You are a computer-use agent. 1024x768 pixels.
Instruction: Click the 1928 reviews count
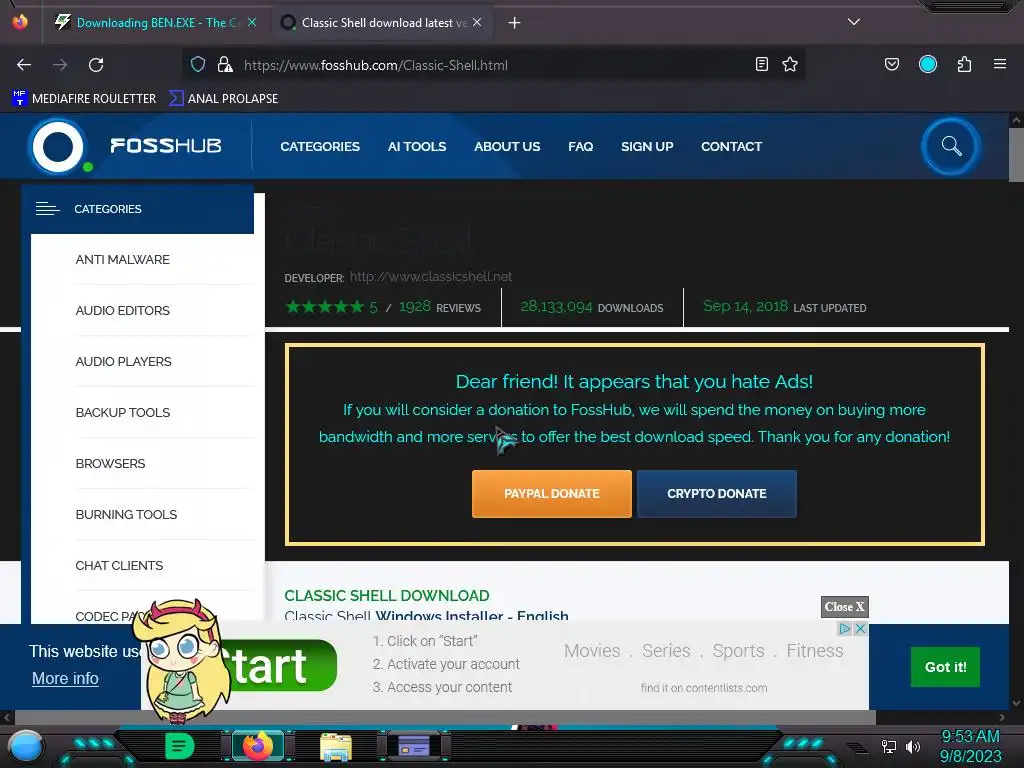tap(415, 306)
